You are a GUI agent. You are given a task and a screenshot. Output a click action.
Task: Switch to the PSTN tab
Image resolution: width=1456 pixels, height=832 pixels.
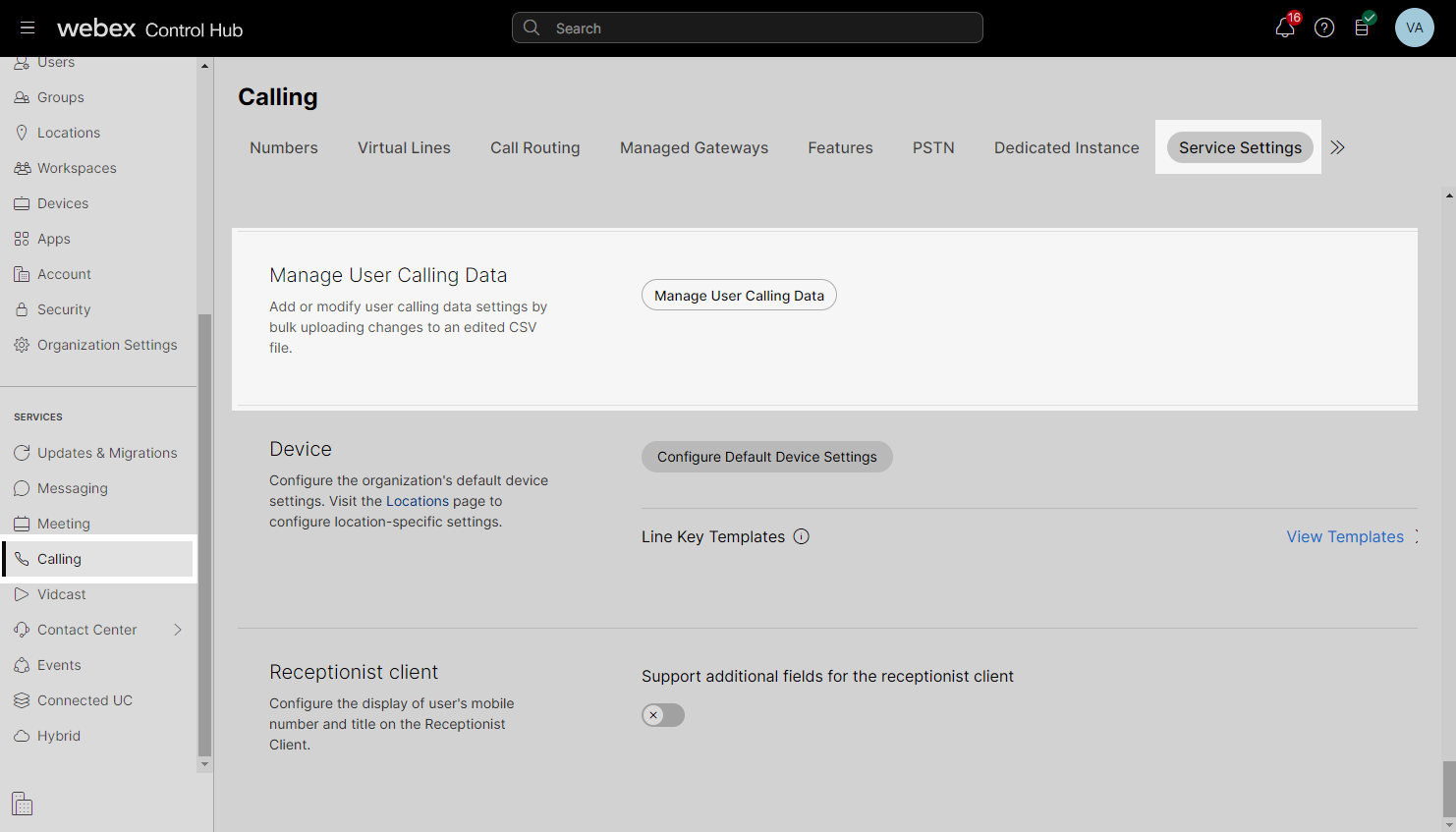(933, 147)
